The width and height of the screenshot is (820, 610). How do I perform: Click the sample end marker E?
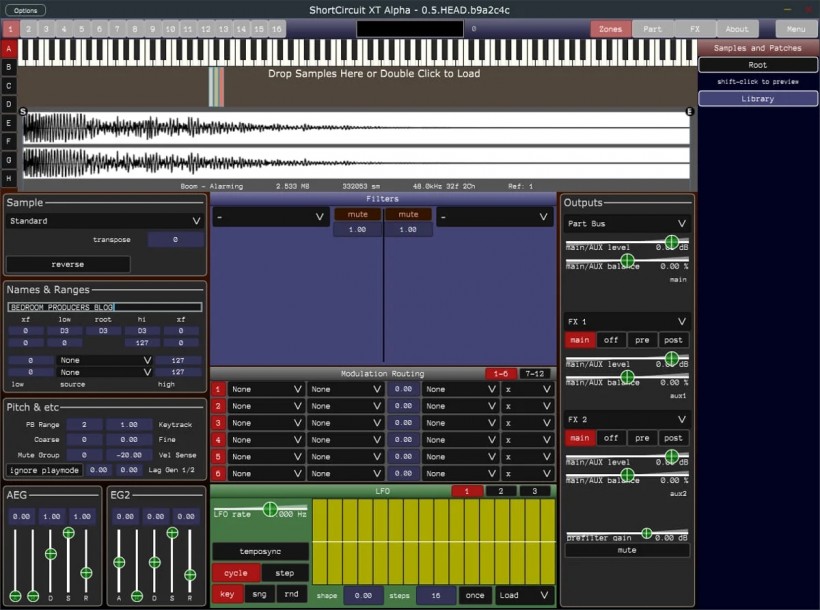[689, 112]
